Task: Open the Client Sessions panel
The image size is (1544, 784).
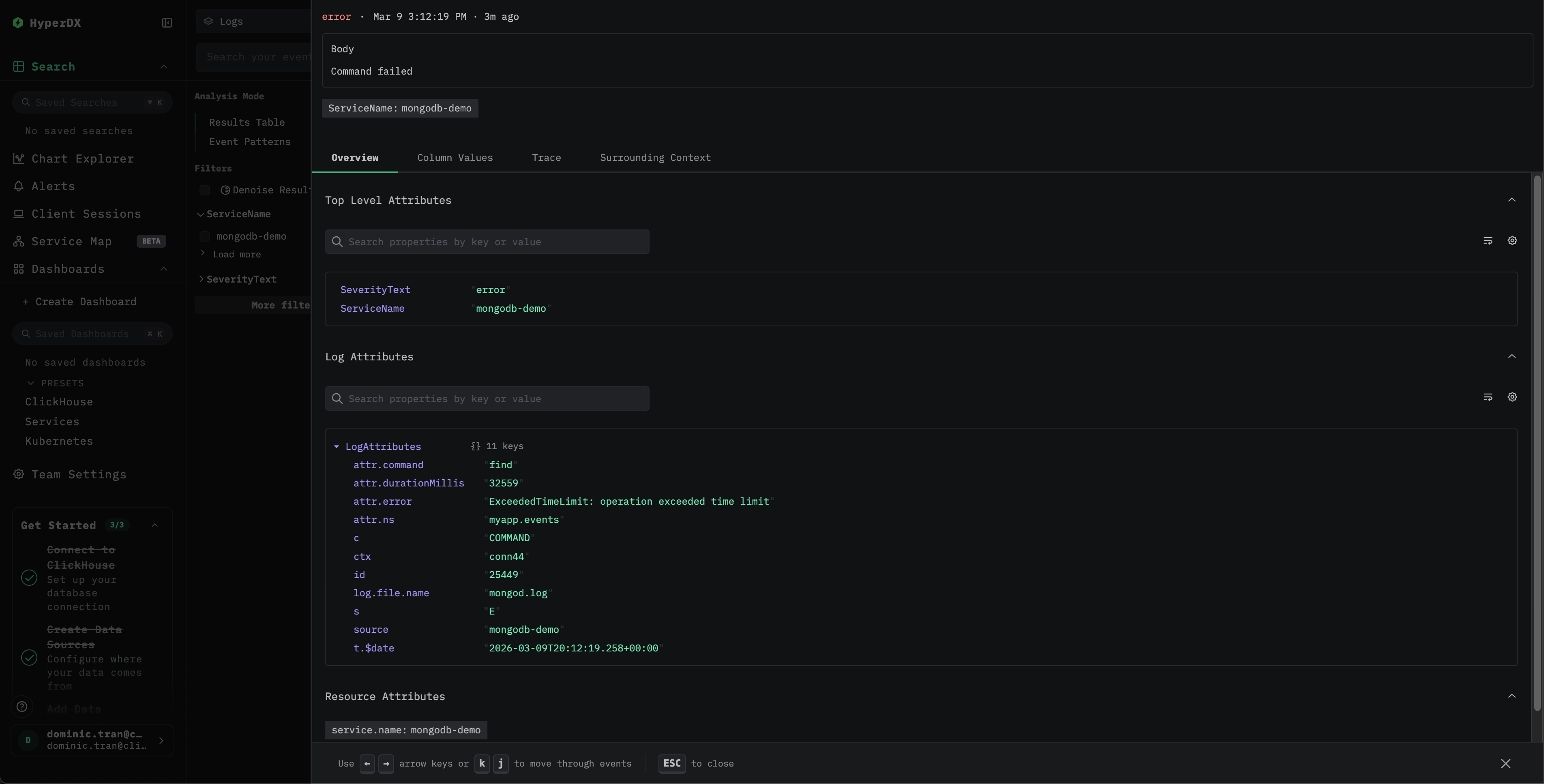Action: click(86, 213)
